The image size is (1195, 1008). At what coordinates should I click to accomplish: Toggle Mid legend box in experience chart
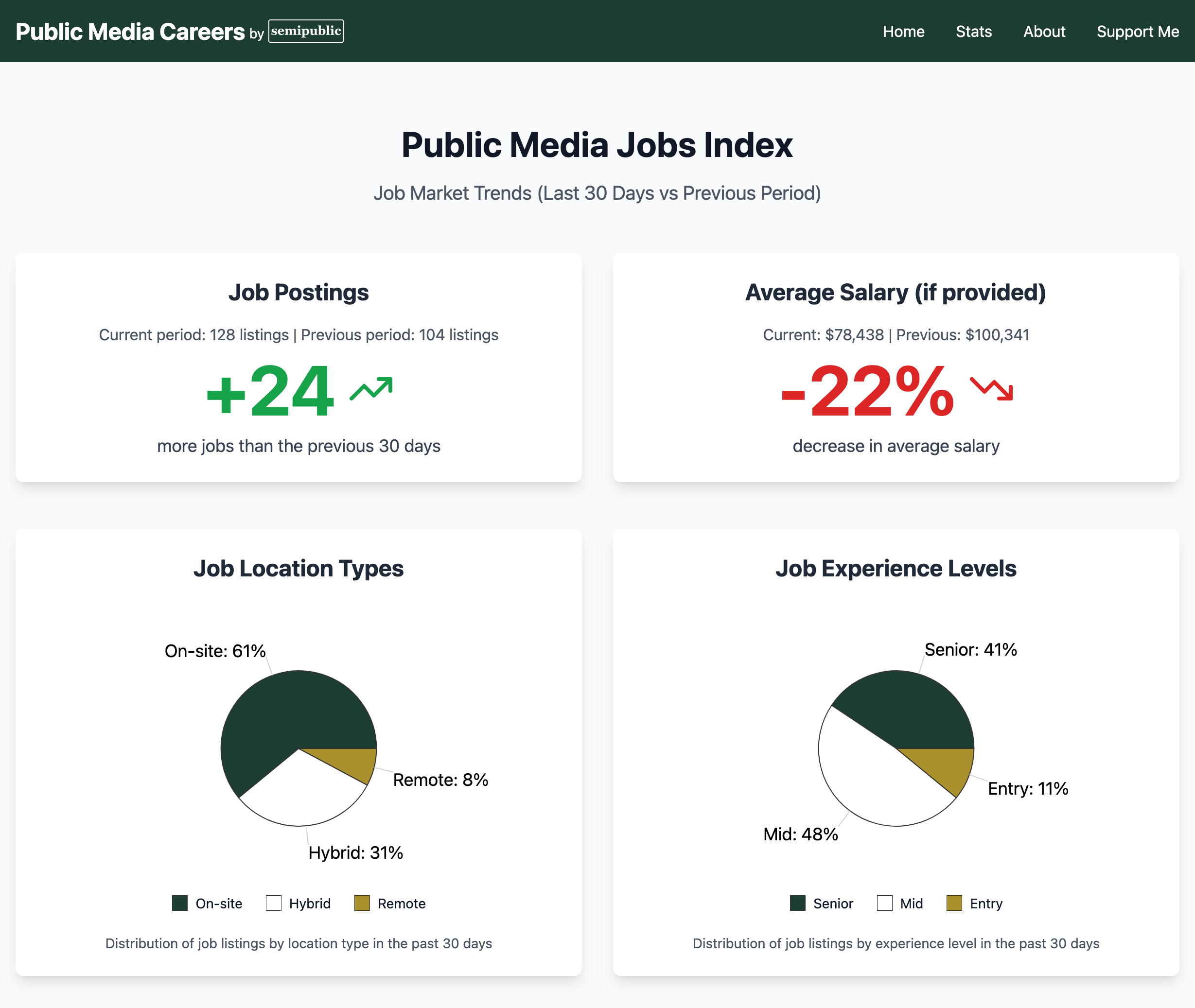click(x=885, y=903)
